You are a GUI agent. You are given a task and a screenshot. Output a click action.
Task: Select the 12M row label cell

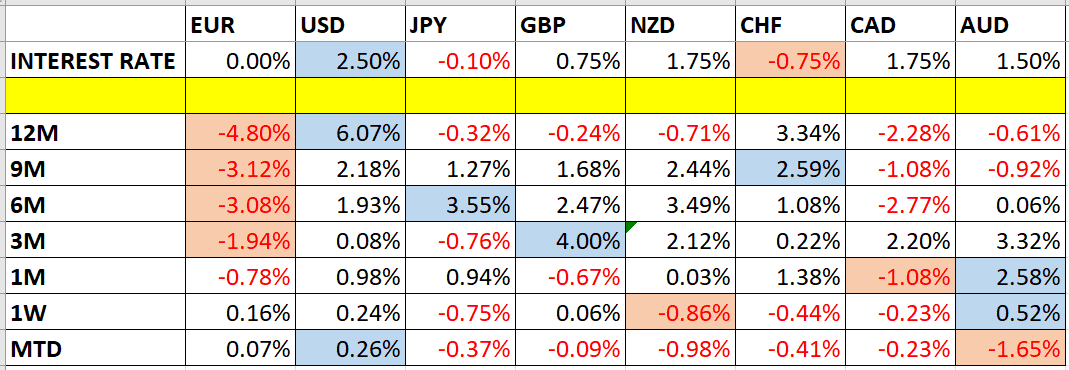point(95,133)
